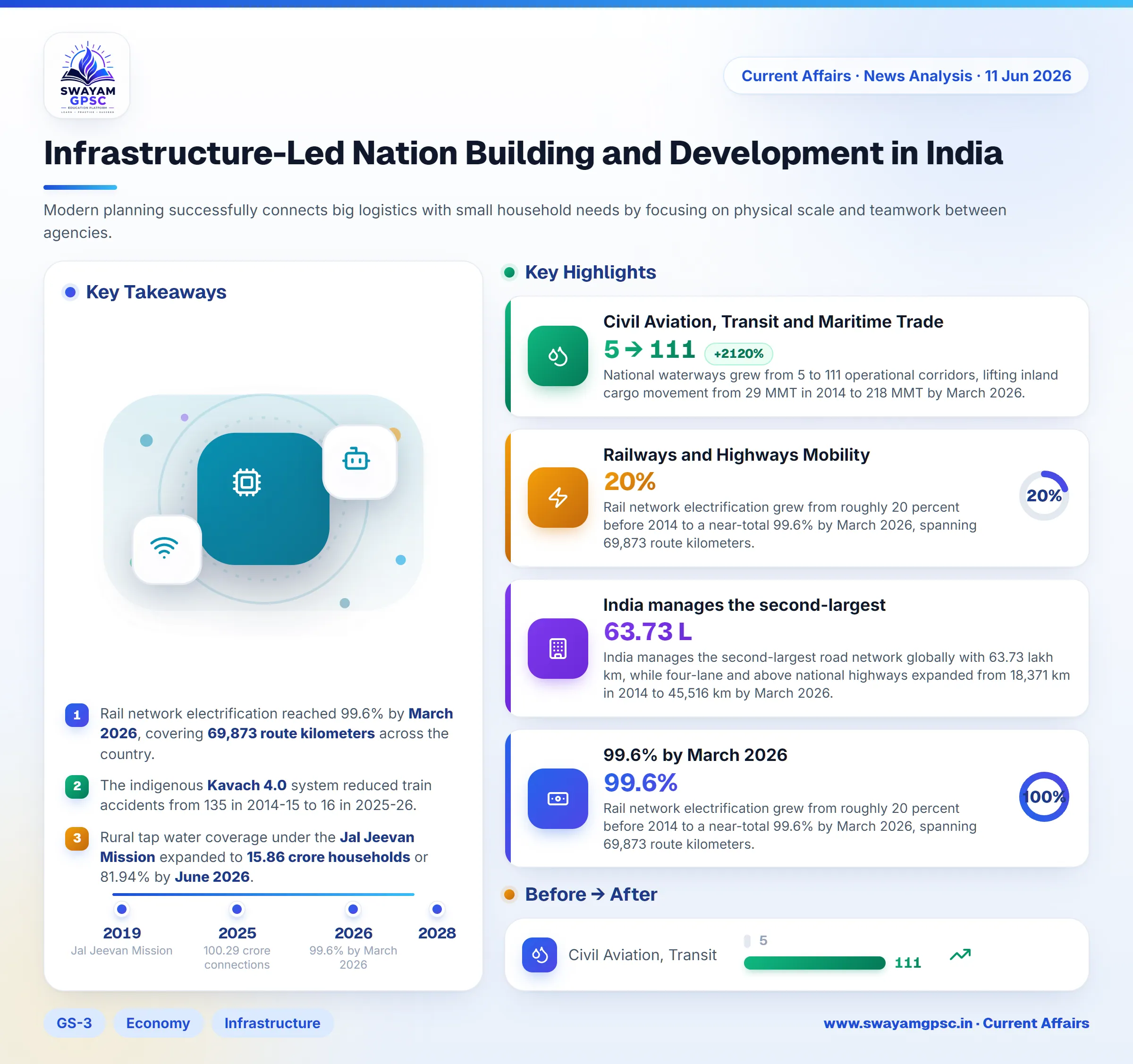Click the Railways and Highways Mobility title
Image resolution: width=1133 pixels, height=1064 pixels.
736,455
